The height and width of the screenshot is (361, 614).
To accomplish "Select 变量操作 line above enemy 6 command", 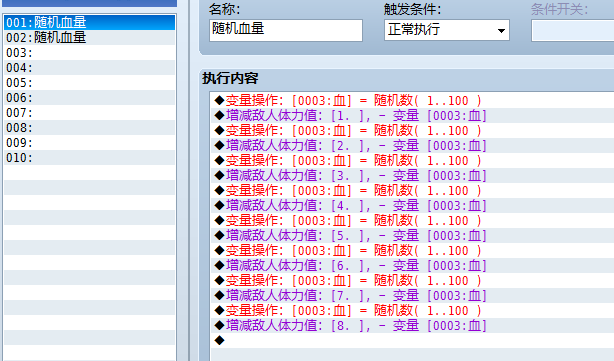I will (x=413, y=251).
